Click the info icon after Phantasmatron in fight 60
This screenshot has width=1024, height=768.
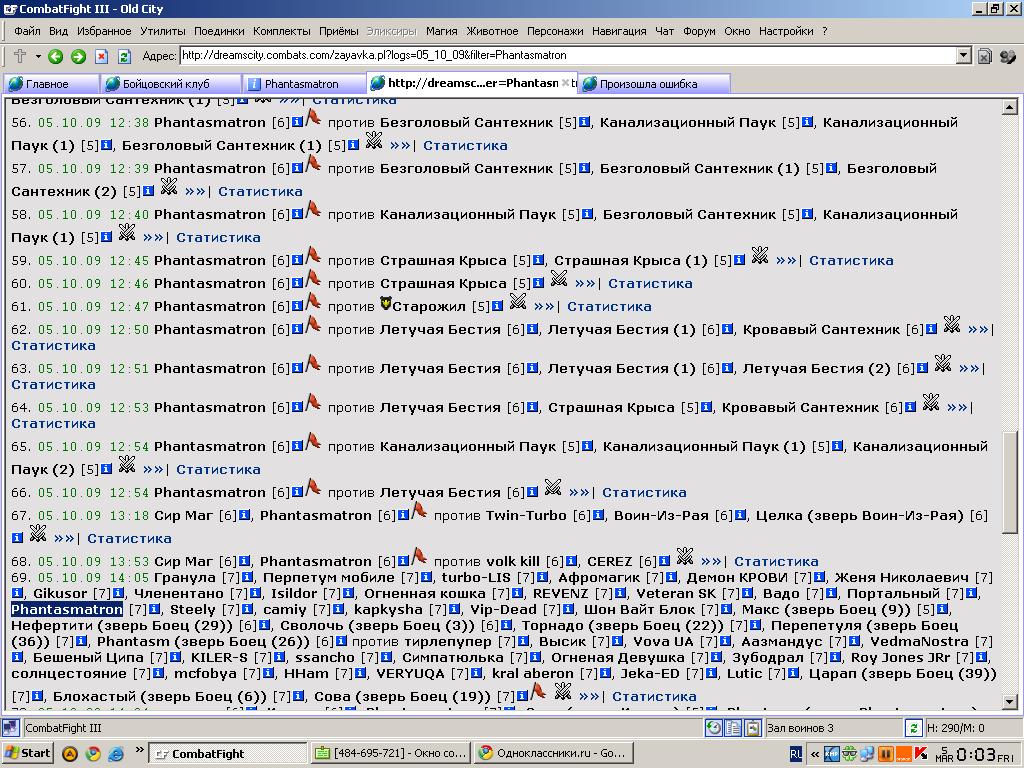pyautogui.click(x=296, y=283)
